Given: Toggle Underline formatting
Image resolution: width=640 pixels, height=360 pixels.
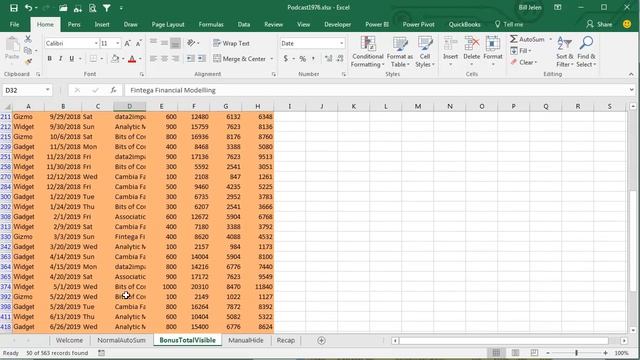Looking at the screenshot, I should click(x=71, y=59).
